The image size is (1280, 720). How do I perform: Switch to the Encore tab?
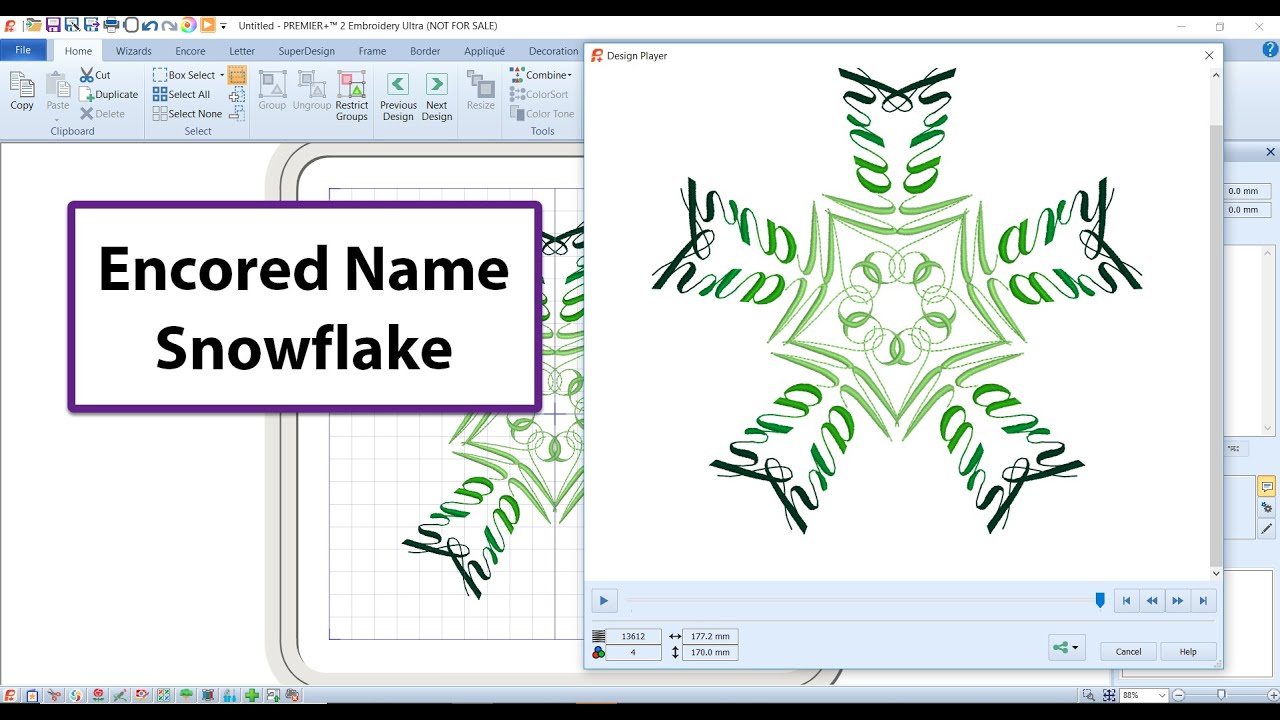pos(190,51)
